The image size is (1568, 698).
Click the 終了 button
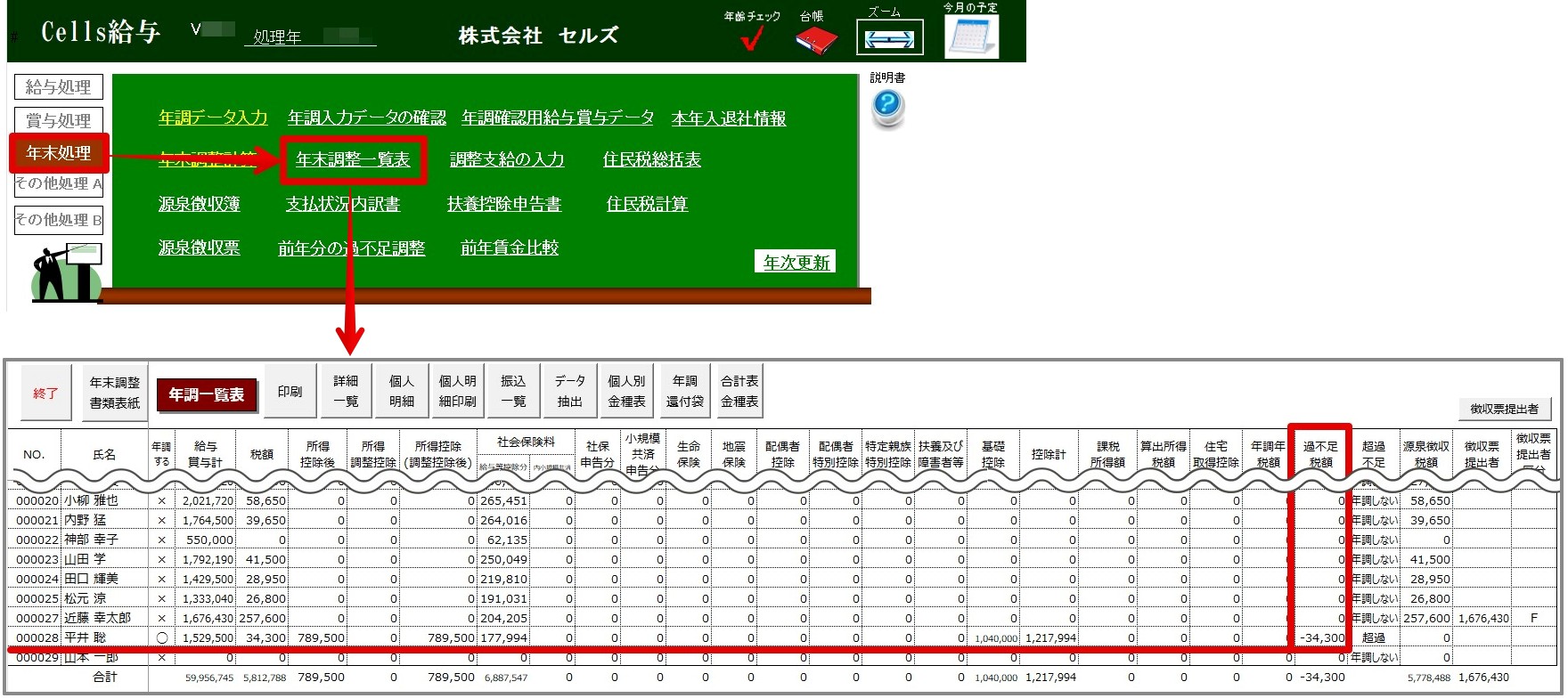[46, 393]
